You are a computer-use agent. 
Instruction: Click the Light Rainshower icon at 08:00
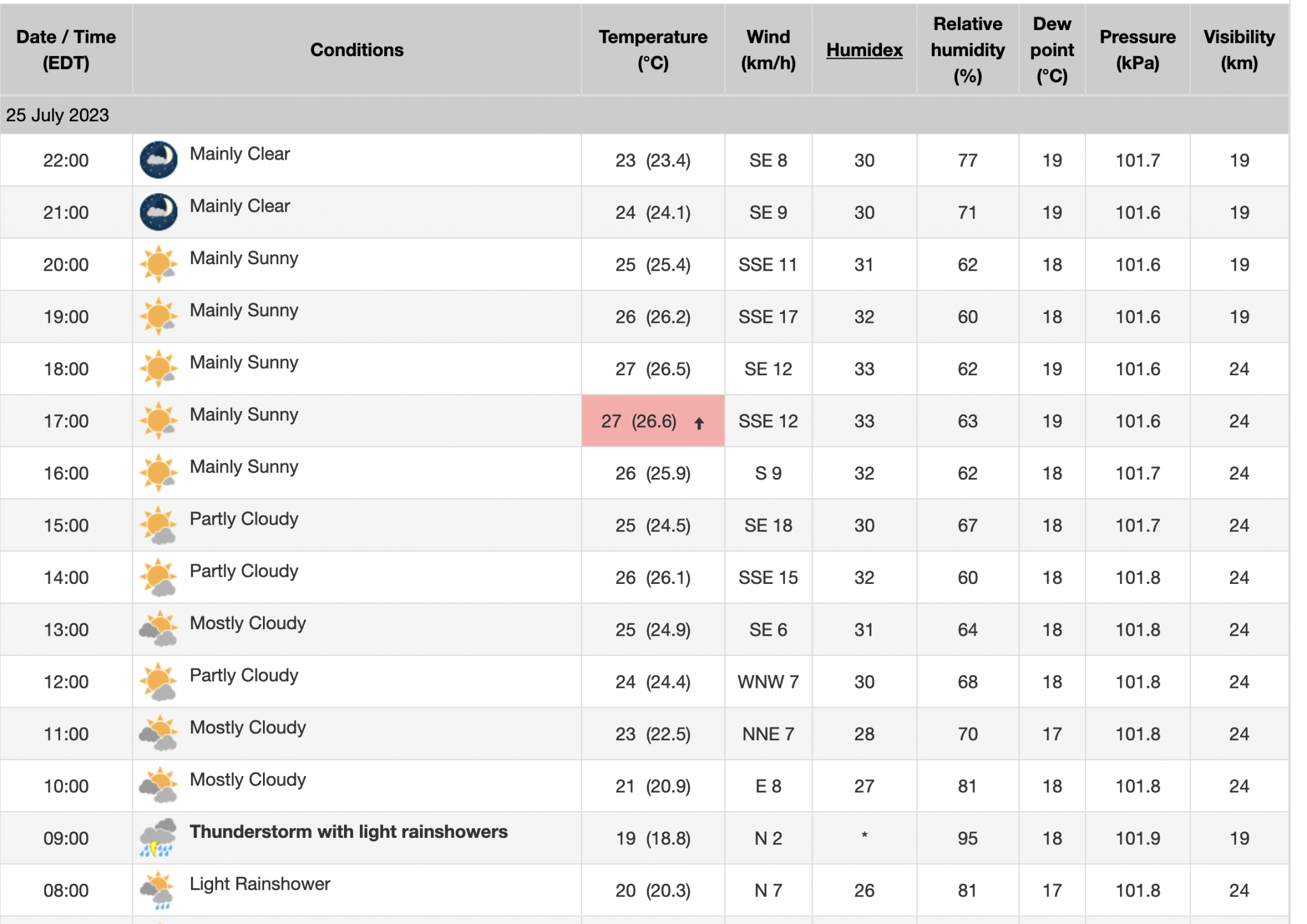coord(158,890)
